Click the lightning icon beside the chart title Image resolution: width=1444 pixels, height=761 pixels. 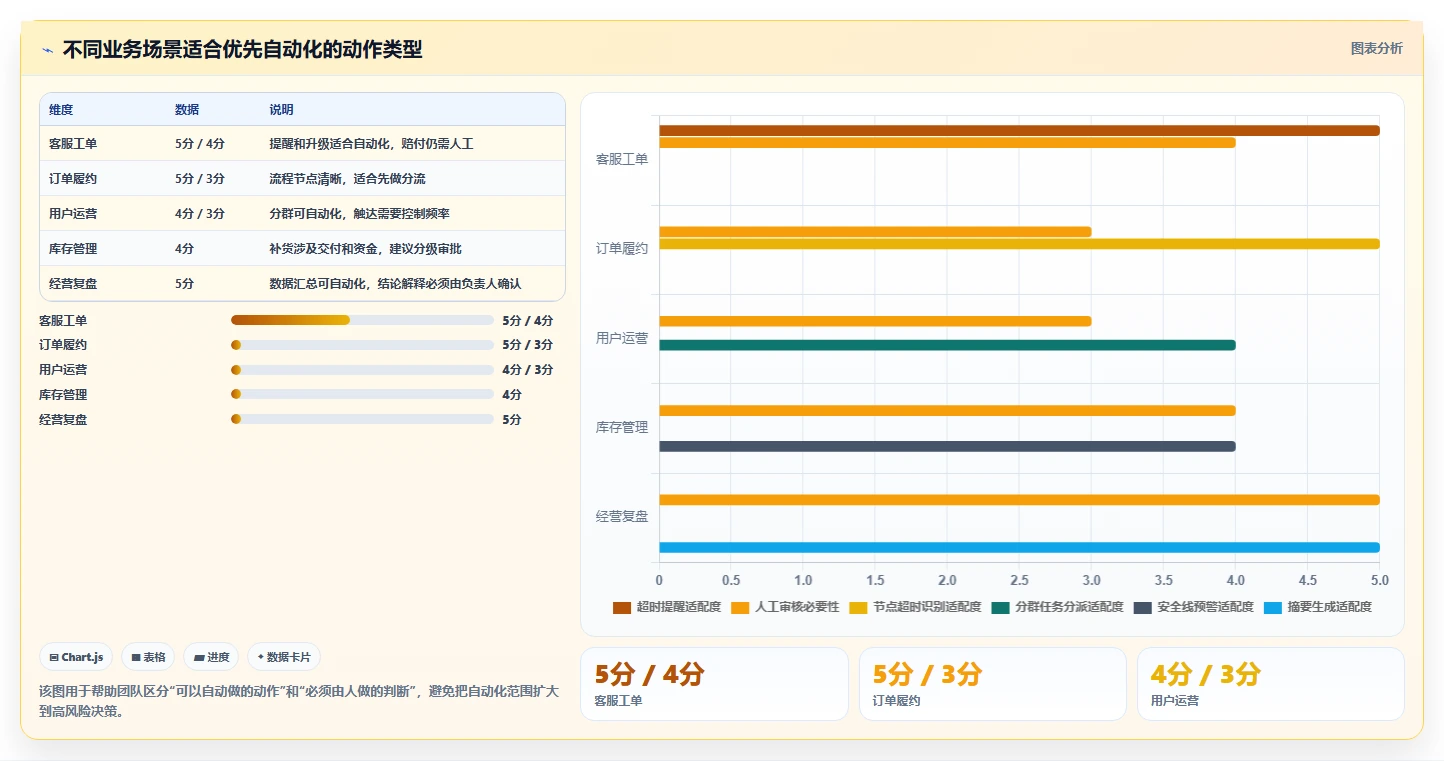47,50
